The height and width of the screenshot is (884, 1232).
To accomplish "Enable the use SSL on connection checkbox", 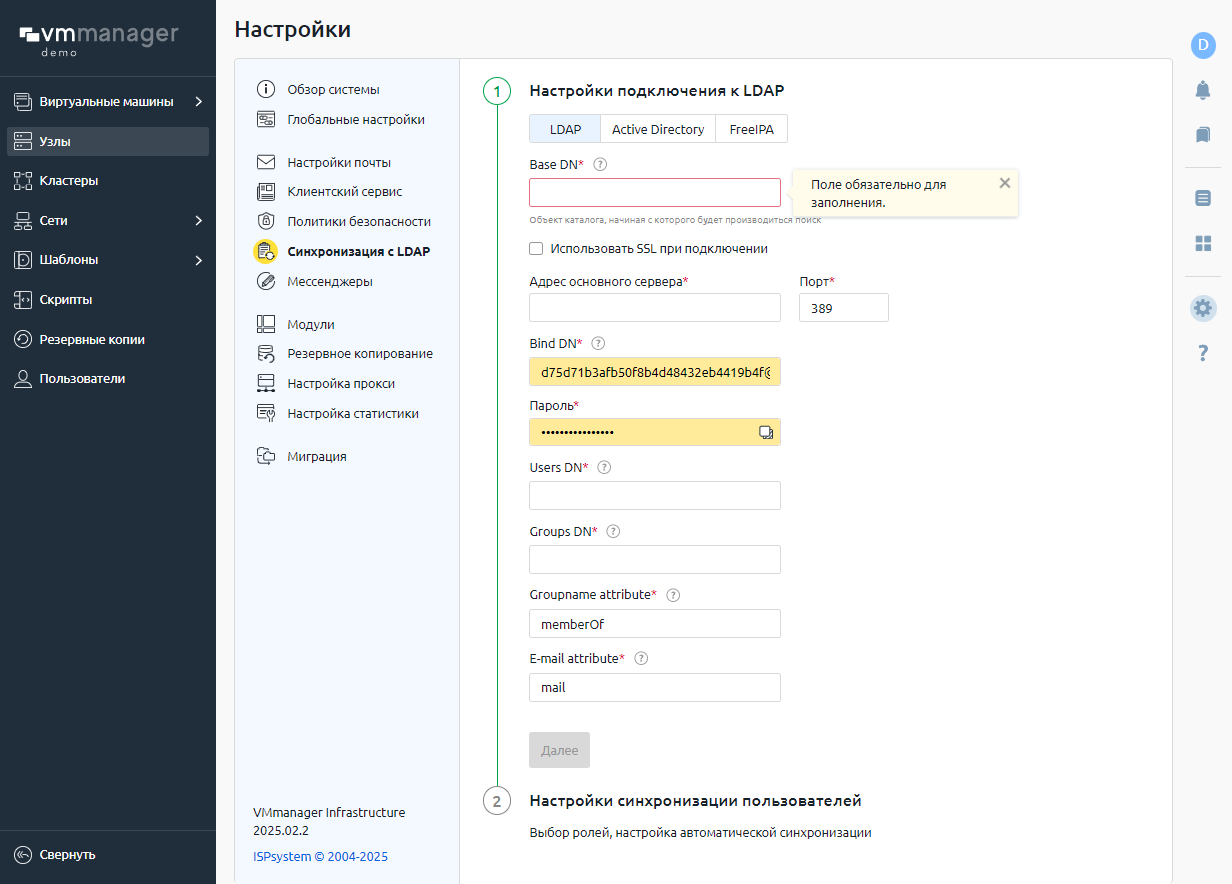I will (x=537, y=249).
